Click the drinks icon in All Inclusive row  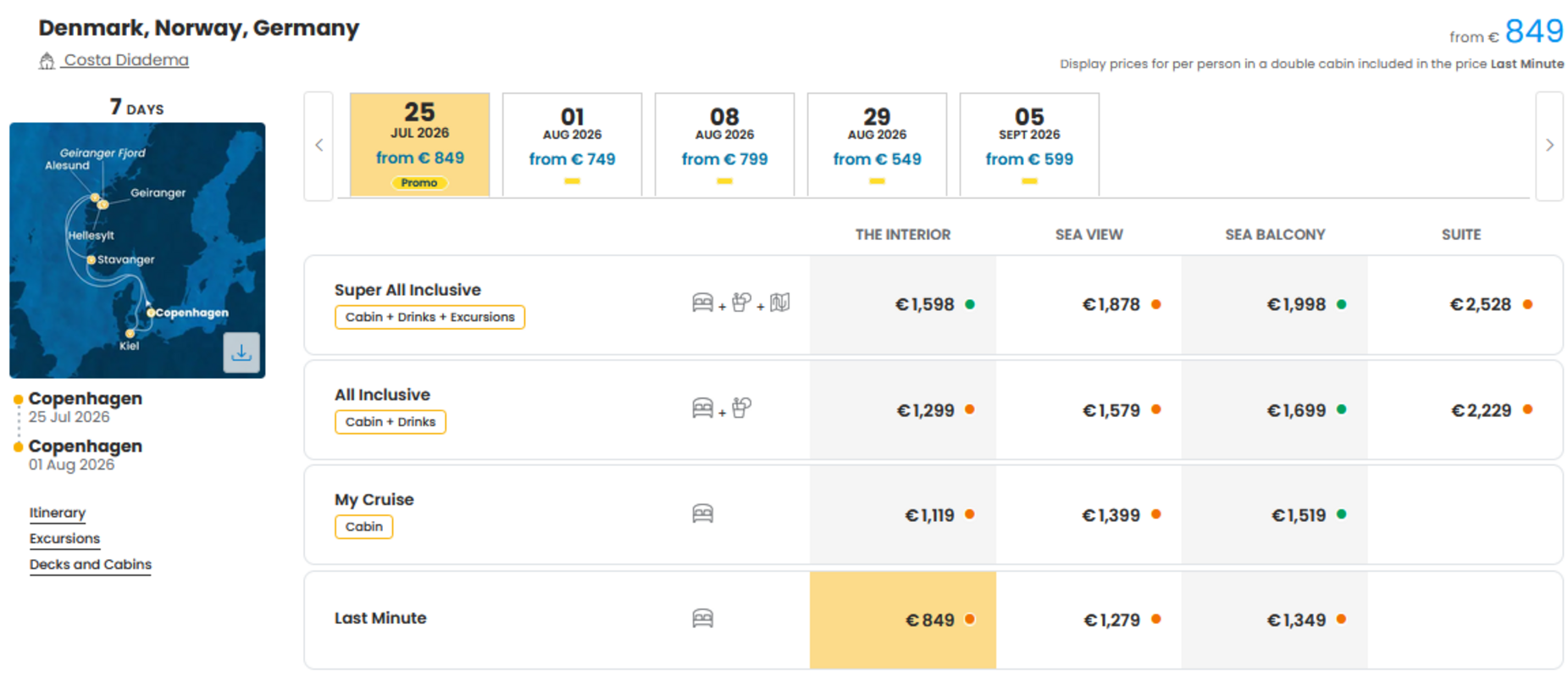[x=741, y=408]
